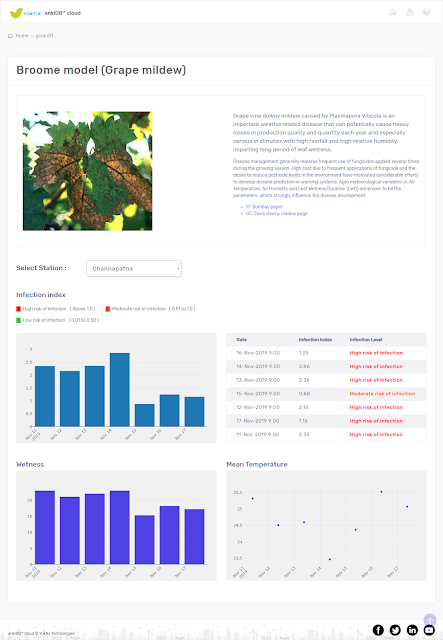Click the scroll-to-top arrow button
This screenshot has width=443, height=640.
click(x=430, y=620)
